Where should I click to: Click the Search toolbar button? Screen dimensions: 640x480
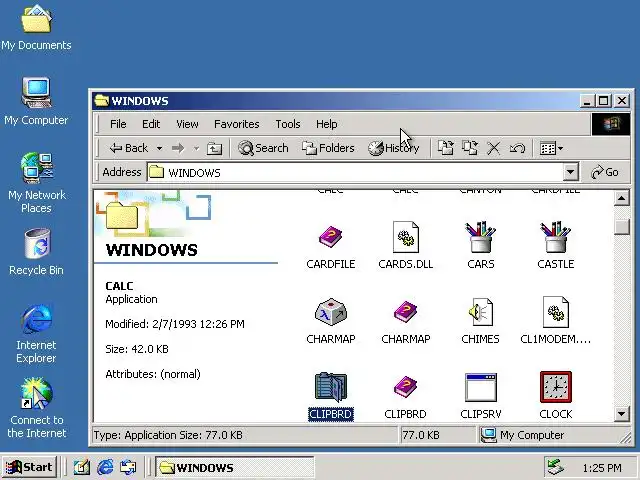[x=263, y=148]
